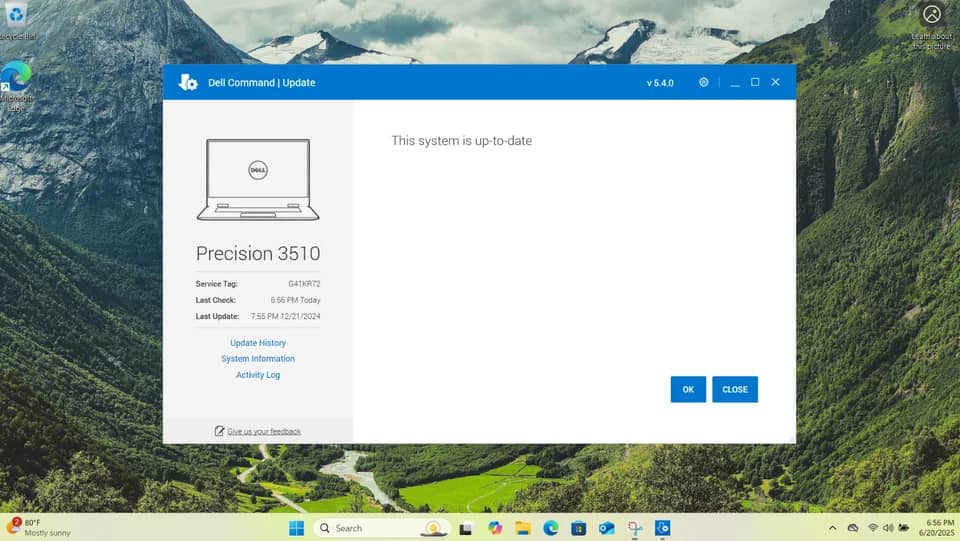This screenshot has height=541, width=960.
Task: Open the Update History link
Action: click(258, 343)
